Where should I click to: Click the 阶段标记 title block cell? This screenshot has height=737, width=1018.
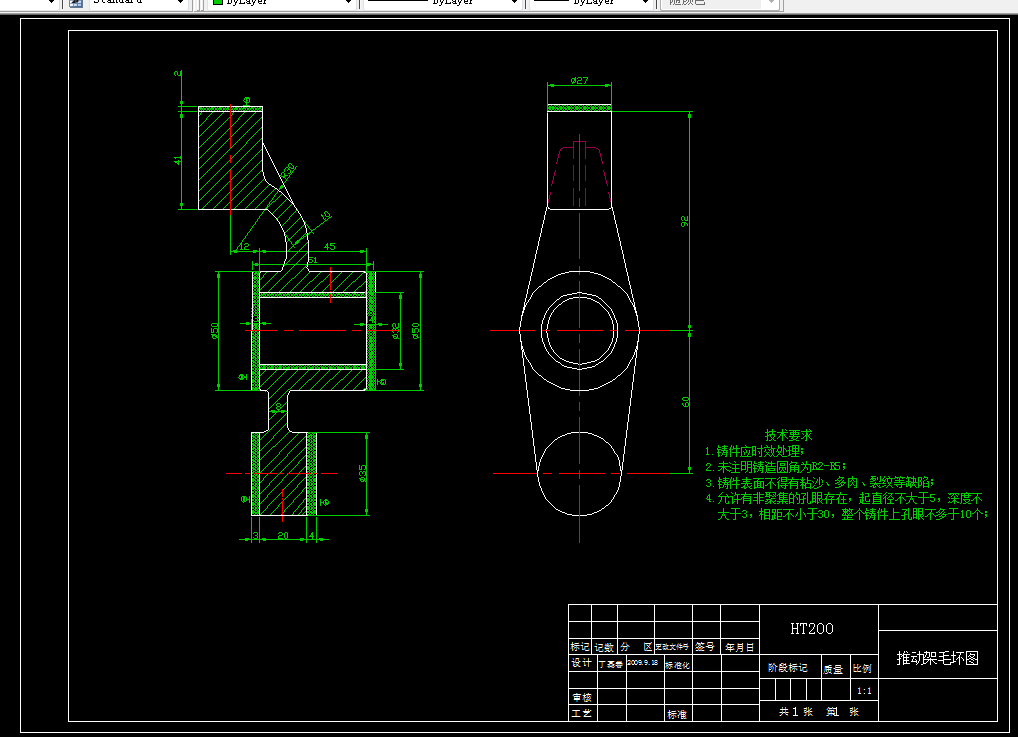tap(788, 668)
